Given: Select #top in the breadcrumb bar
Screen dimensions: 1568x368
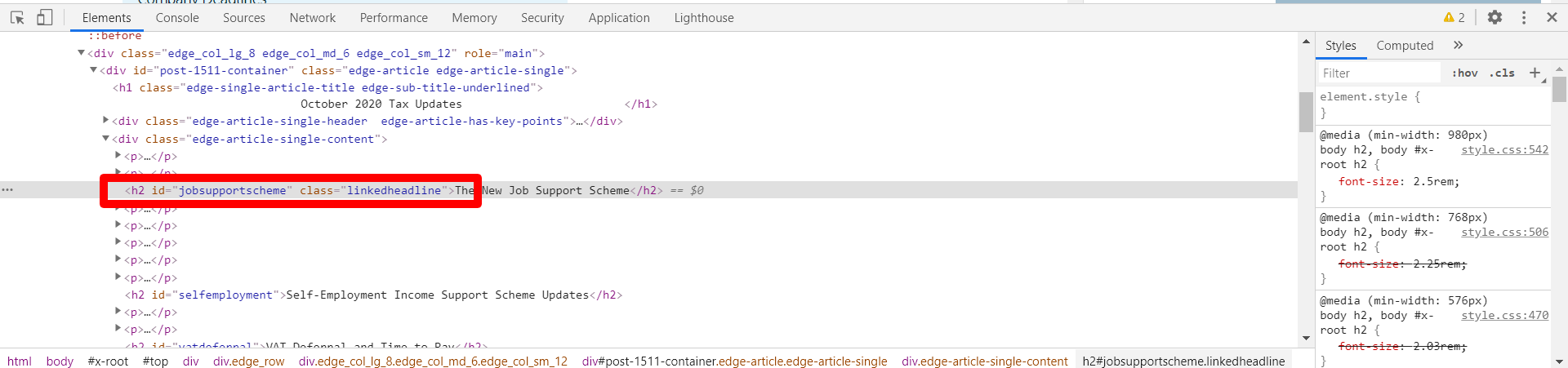Looking at the screenshot, I should (x=155, y=361).
